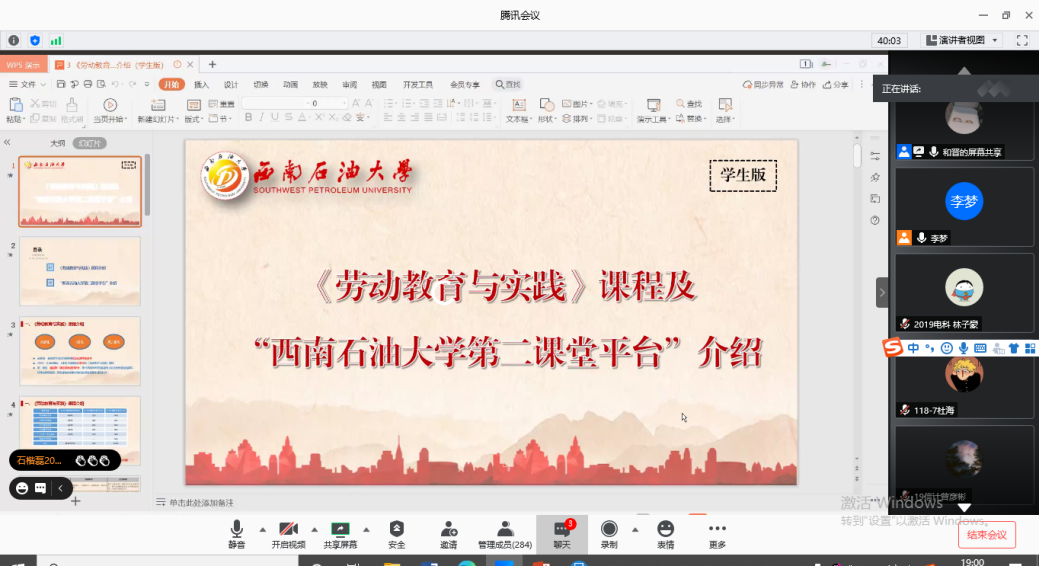The image size is (1039, 566).
Task: Close the 劳动教育 document tab
Action: click(x=190, y=64)
